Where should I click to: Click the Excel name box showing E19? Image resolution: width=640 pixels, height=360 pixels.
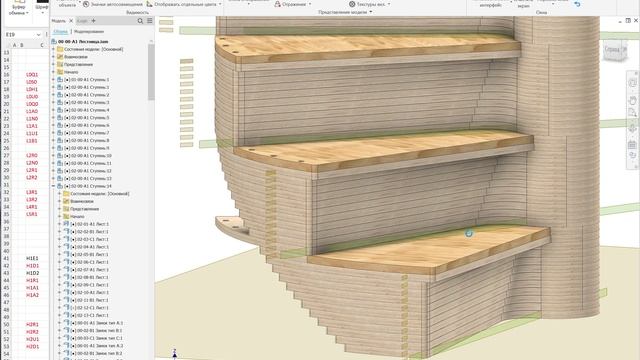(x=20, y=35)
